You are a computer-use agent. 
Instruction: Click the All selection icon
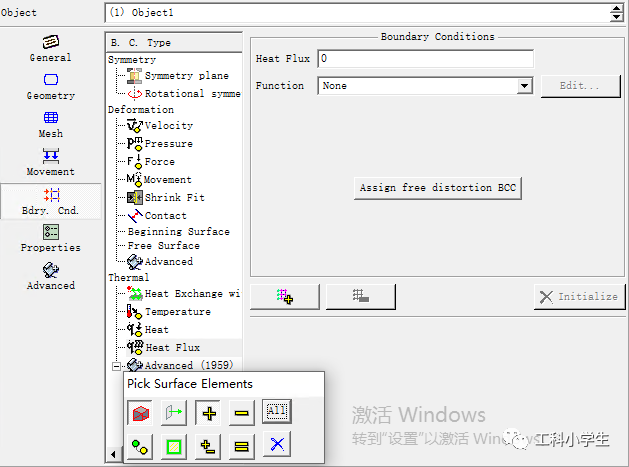[x=276, y=411]
